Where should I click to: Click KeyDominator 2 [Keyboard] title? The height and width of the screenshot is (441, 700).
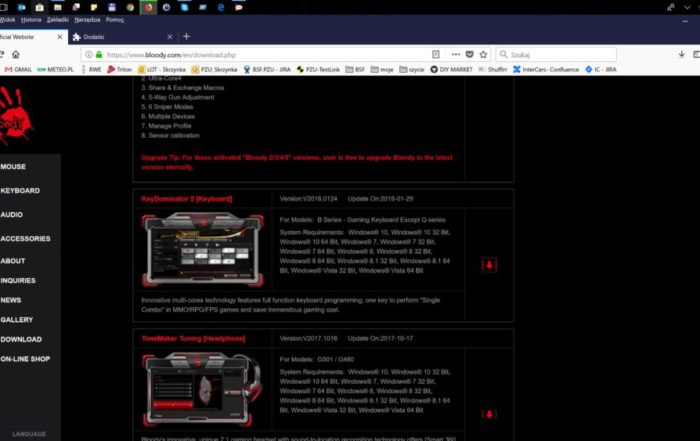click(187, 199)
